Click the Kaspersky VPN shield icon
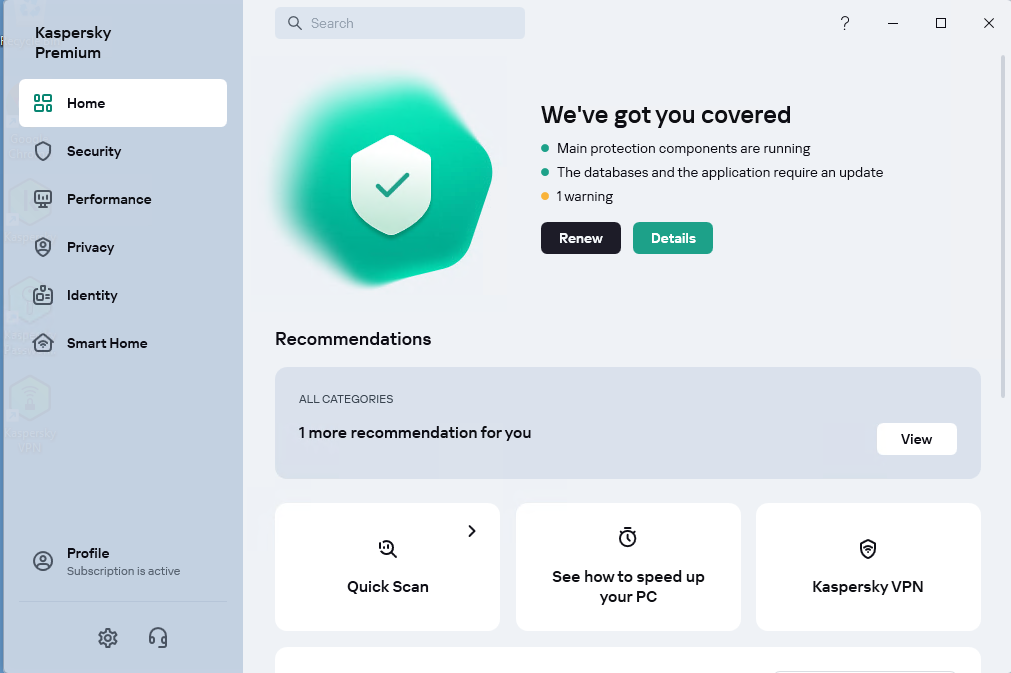Viewport: 1011px width, 673px height. tap(868, 549)
